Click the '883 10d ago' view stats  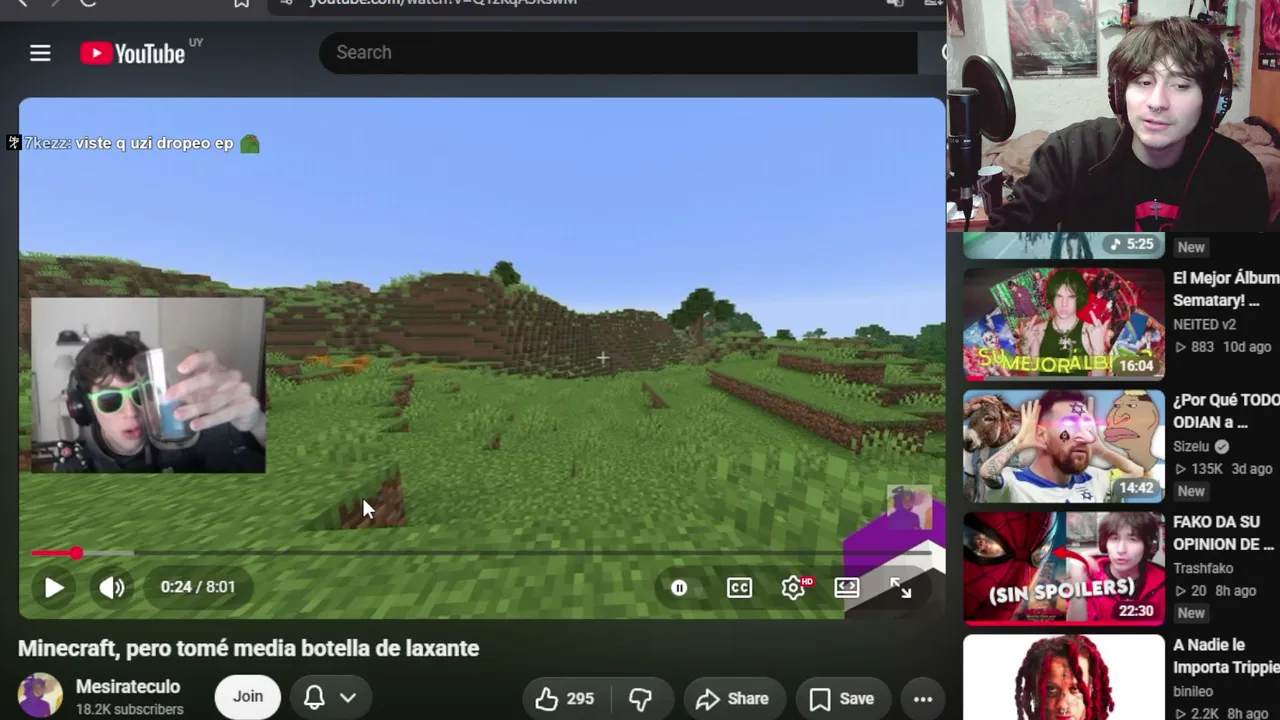(1222, 347)
